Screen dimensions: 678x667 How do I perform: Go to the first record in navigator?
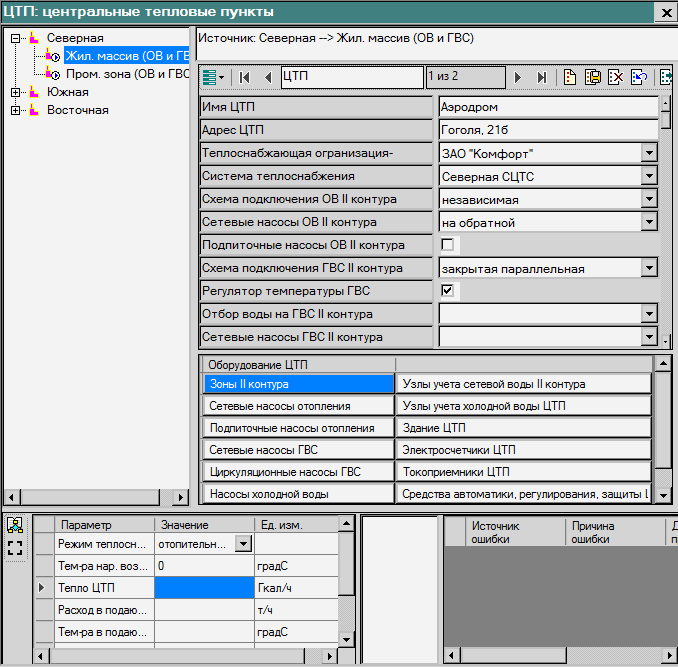click(246, 77)
